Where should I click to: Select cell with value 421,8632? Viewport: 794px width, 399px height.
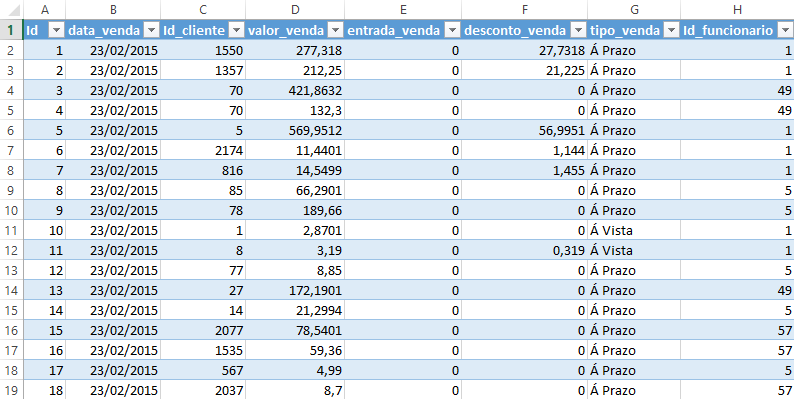point(295,91)
